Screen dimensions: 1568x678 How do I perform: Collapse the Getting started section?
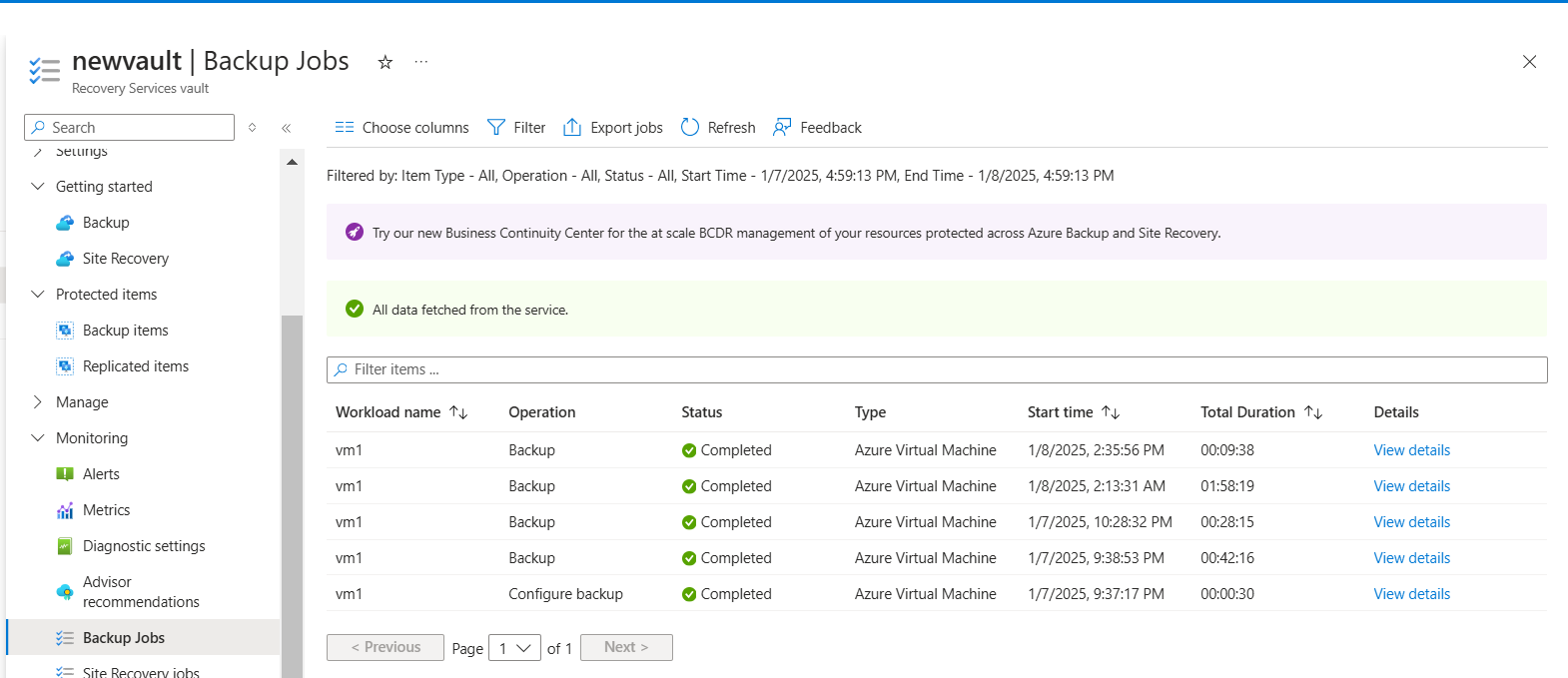click(x=38, y=187)
